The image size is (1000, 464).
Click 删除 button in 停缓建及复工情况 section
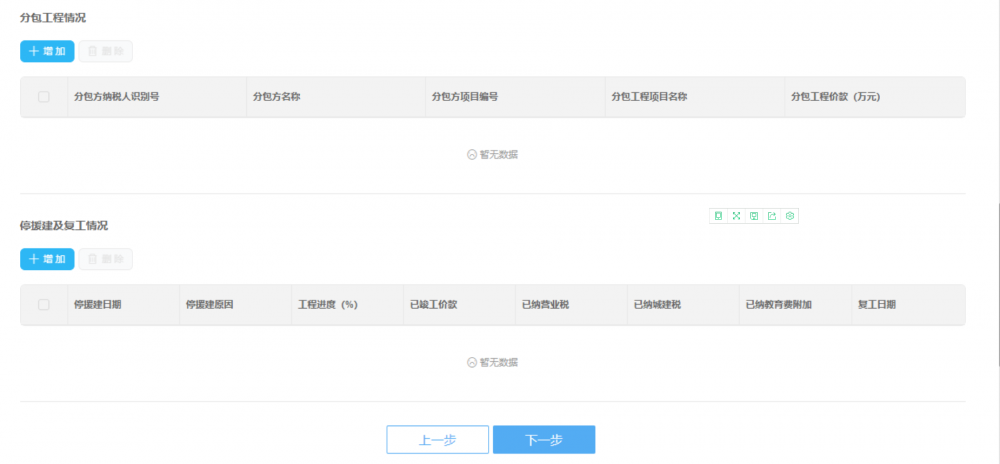106,259
